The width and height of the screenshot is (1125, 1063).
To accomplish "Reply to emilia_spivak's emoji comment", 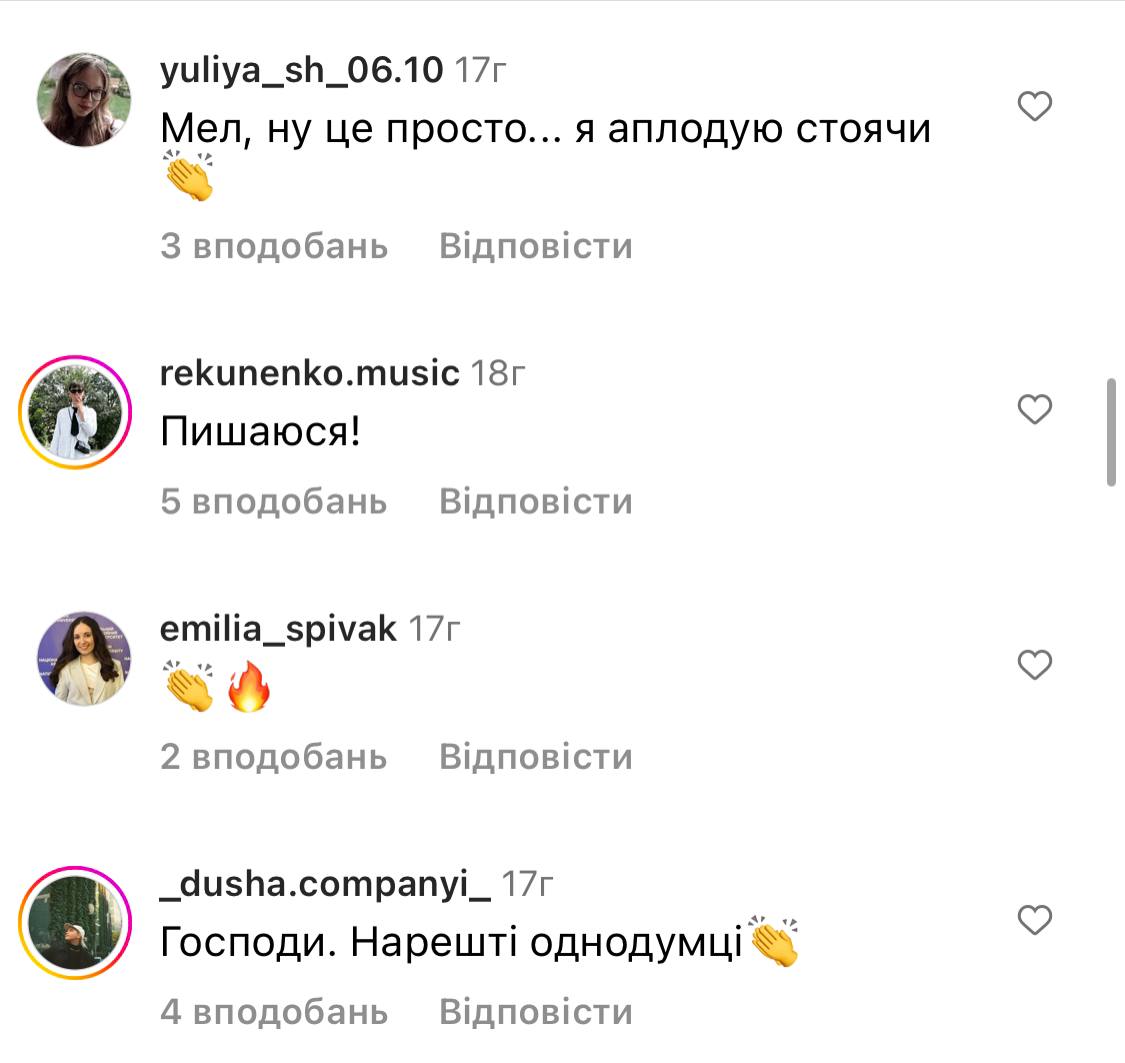I will point(536,757).
